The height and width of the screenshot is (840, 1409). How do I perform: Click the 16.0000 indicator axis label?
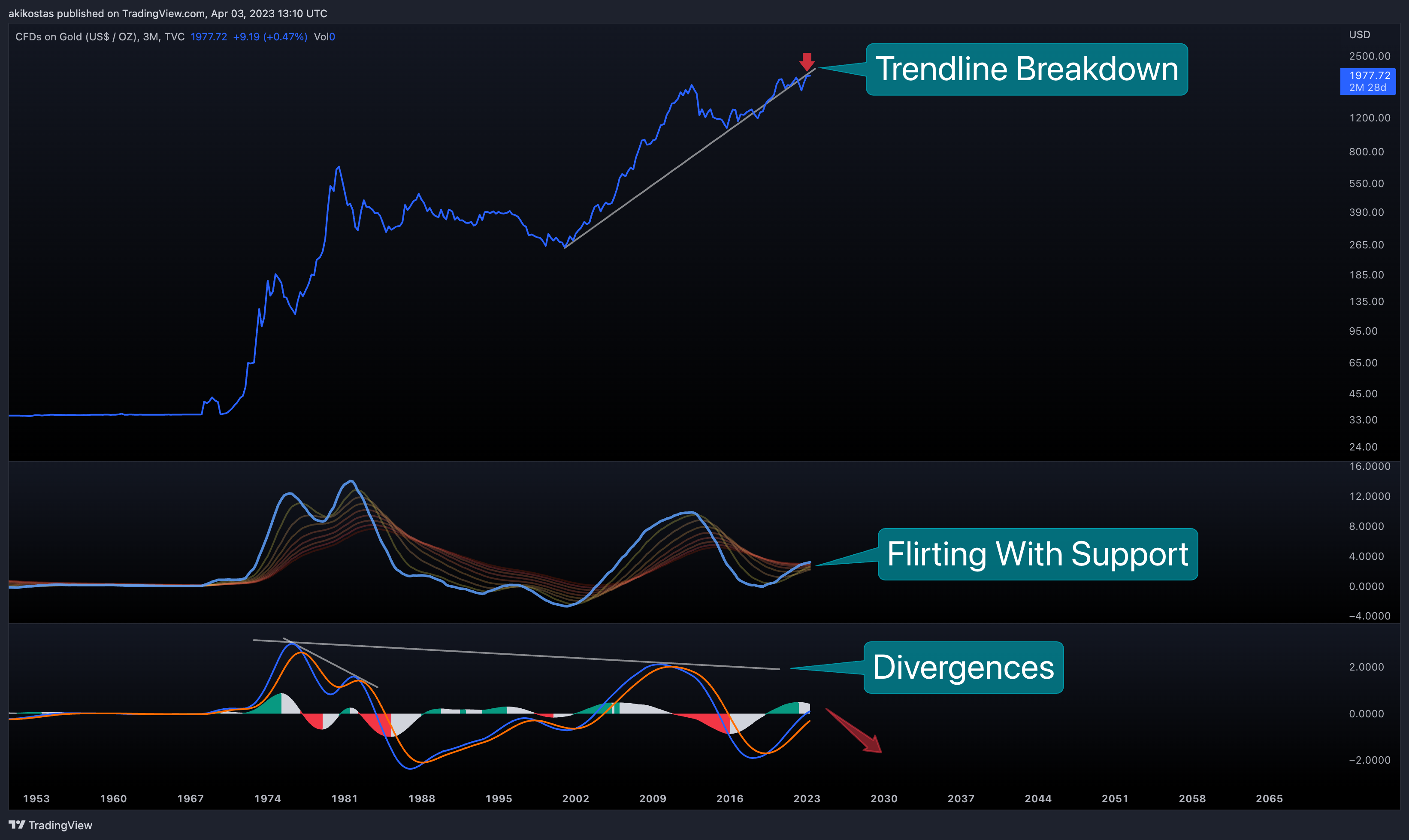(x=1370, y=466)
